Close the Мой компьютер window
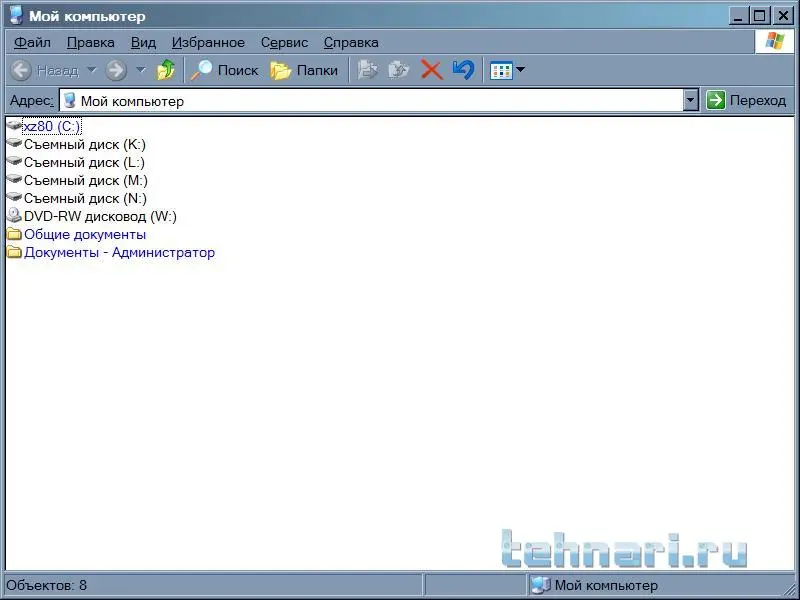The height and width of the screenshot is (600, 800). pos(783,15)
